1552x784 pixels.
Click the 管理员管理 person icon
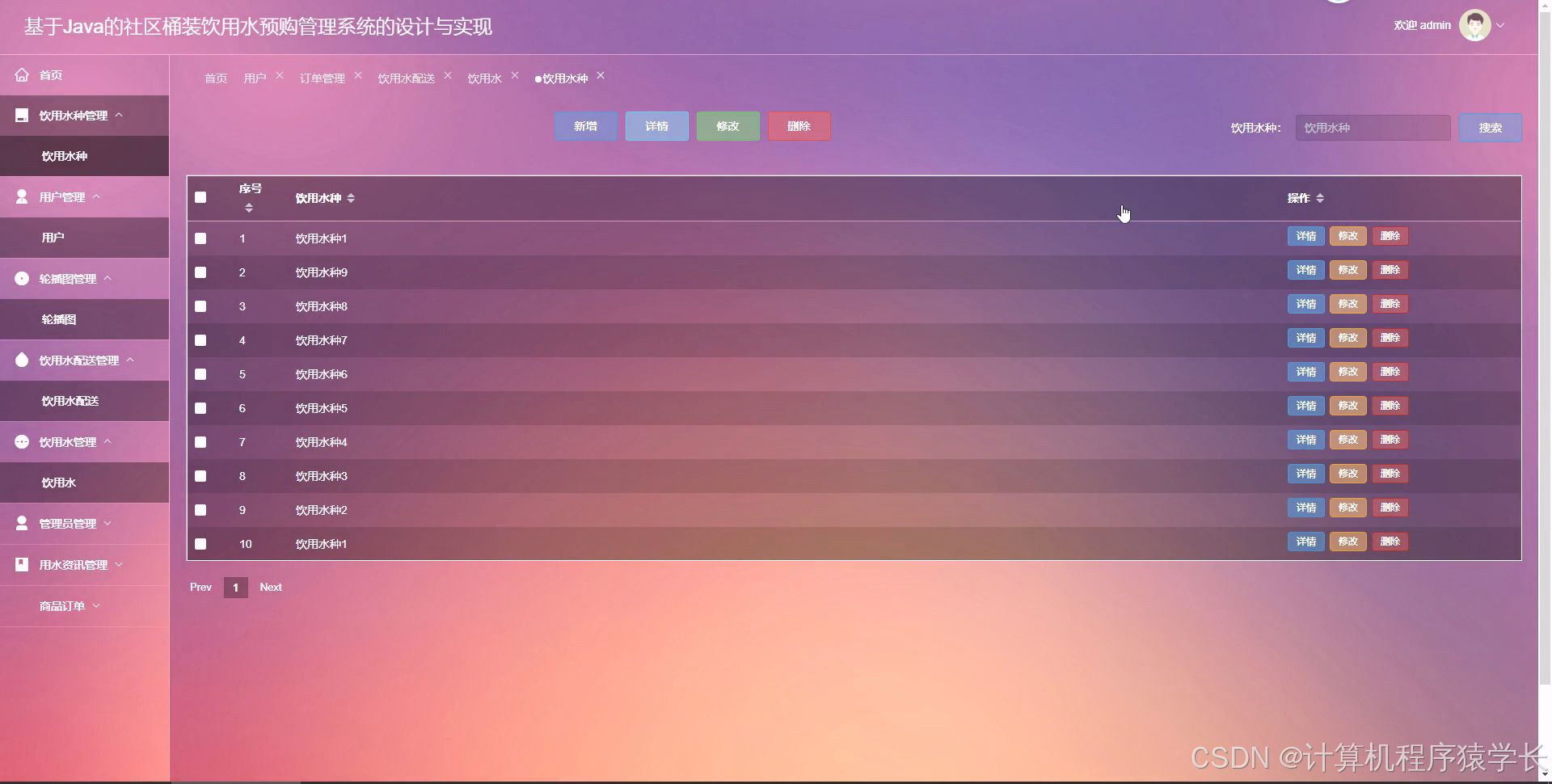click(x=22, y=523)
